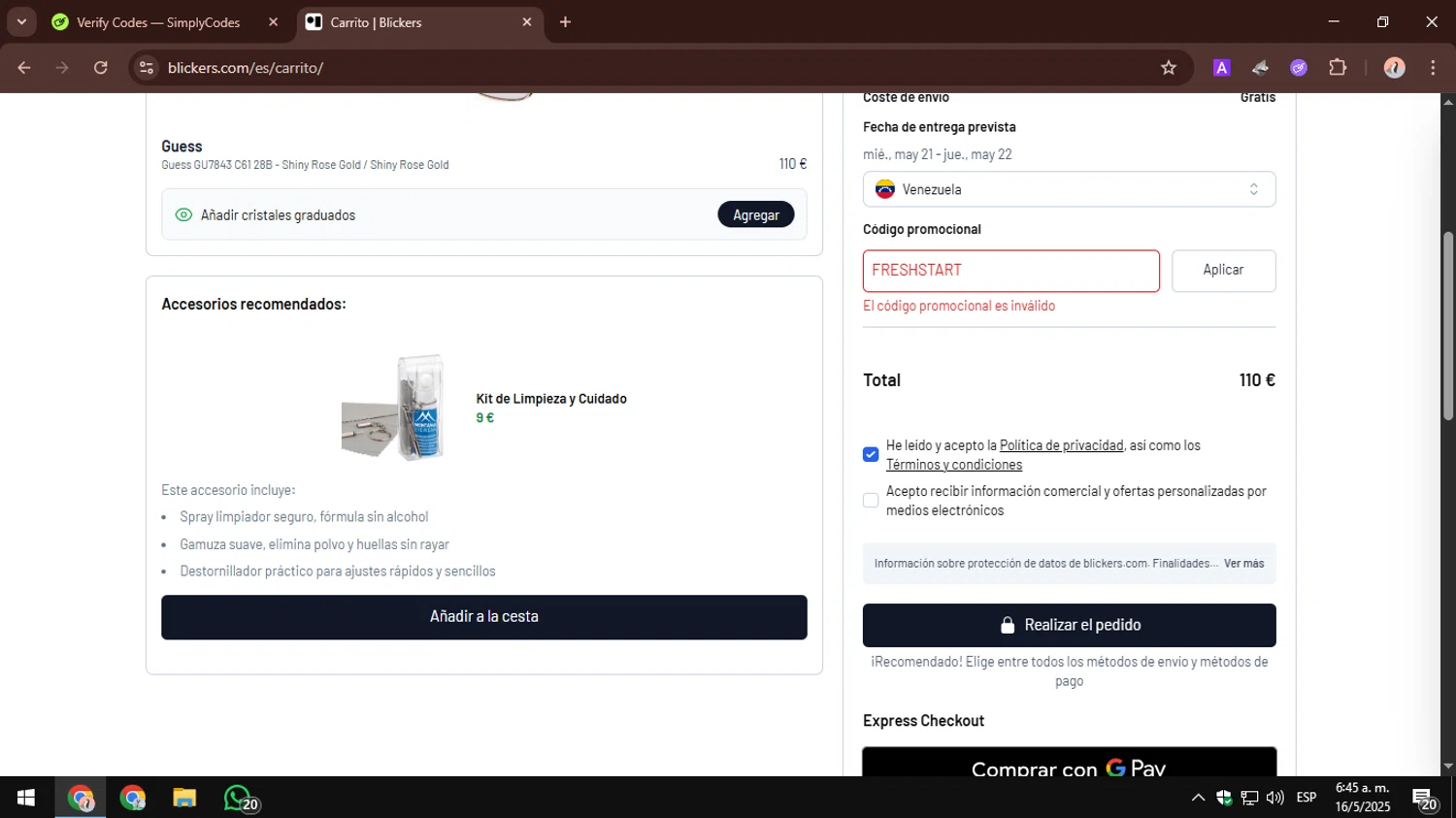Close the Verify Codes SimplyCodes tab
This screenshot has width=1456, height=818.
click(274, 22)
